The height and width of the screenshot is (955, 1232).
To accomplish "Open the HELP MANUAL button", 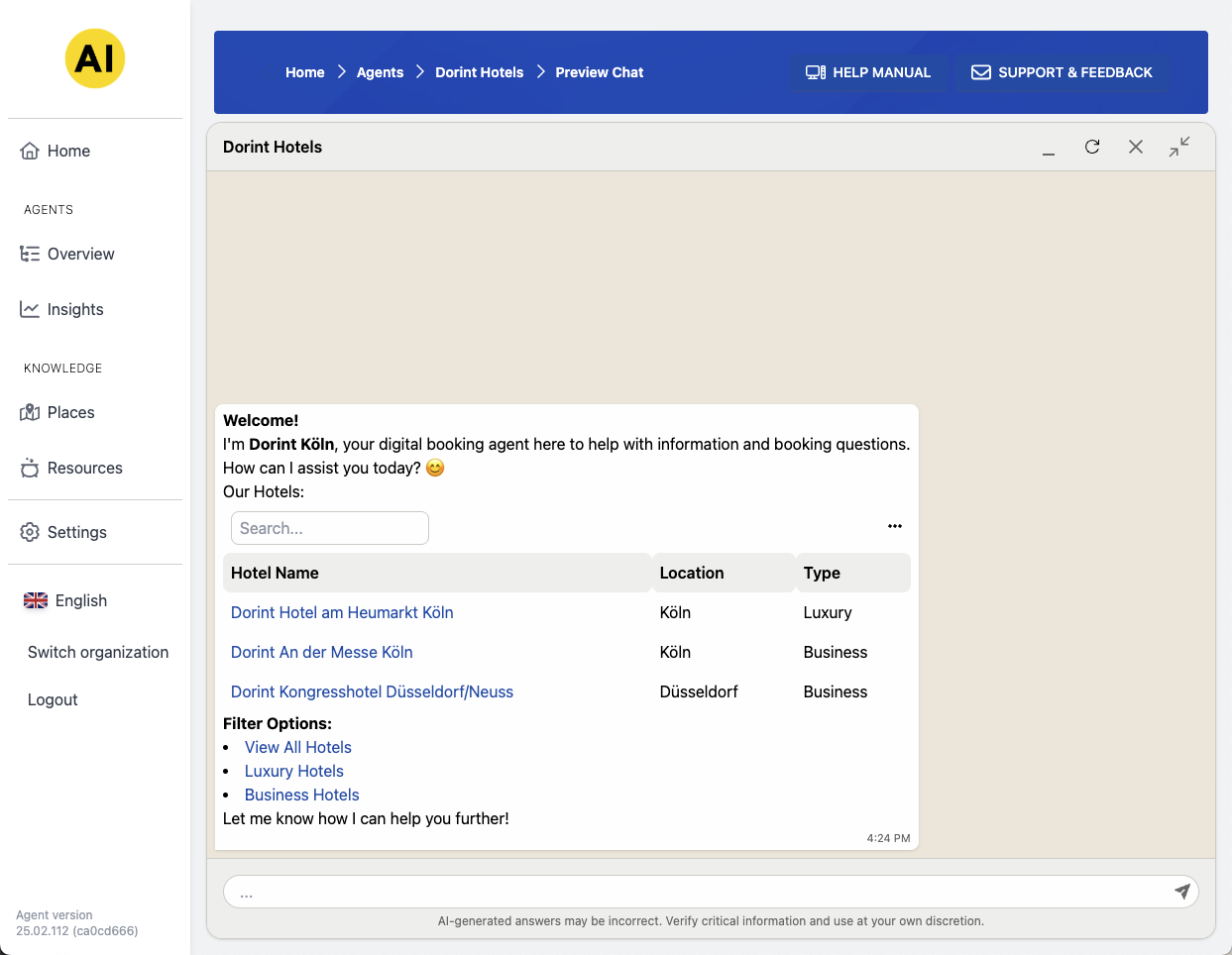I will 868,72.
